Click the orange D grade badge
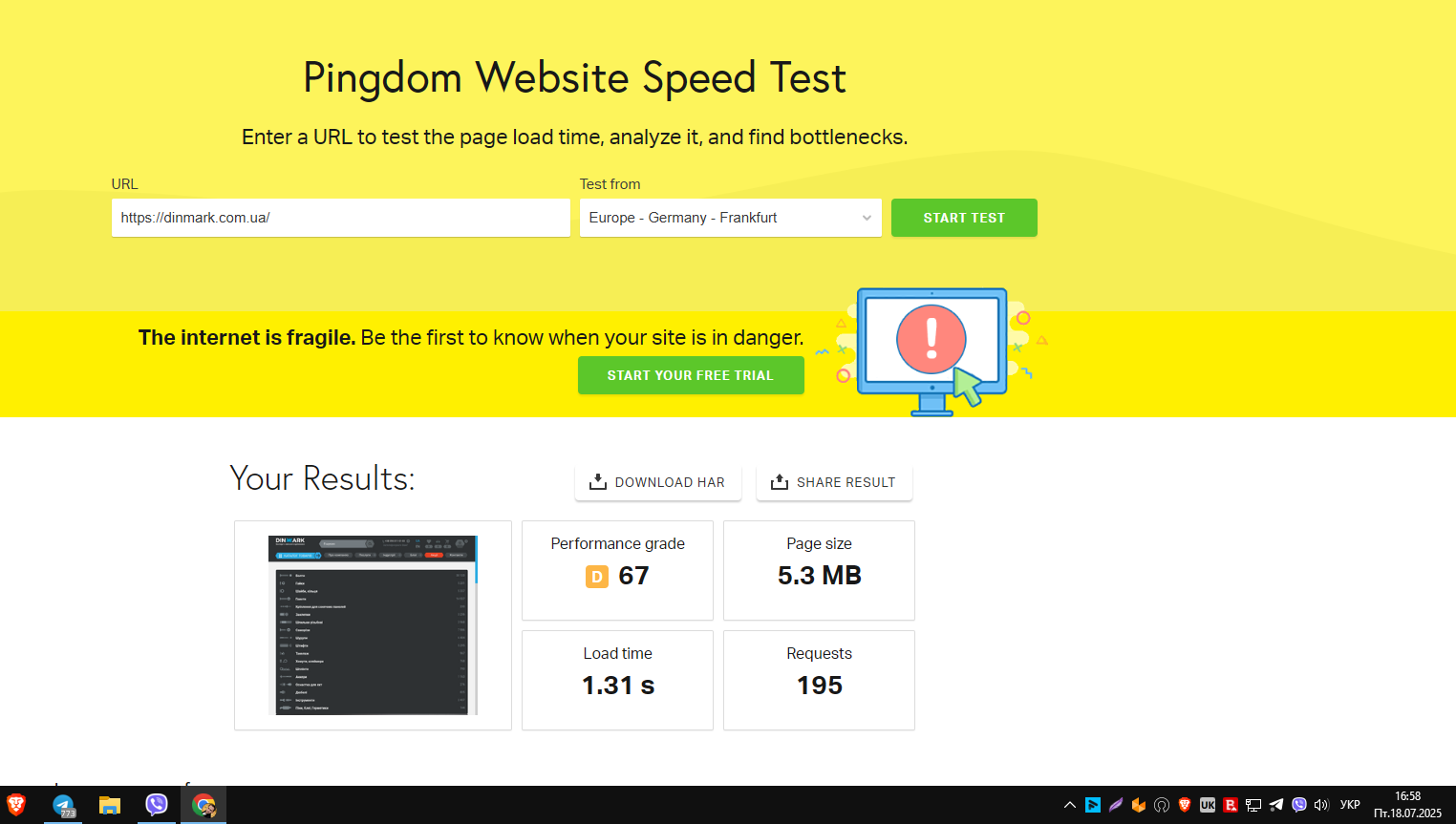1456x824 pixels. [x=597, y=577]
